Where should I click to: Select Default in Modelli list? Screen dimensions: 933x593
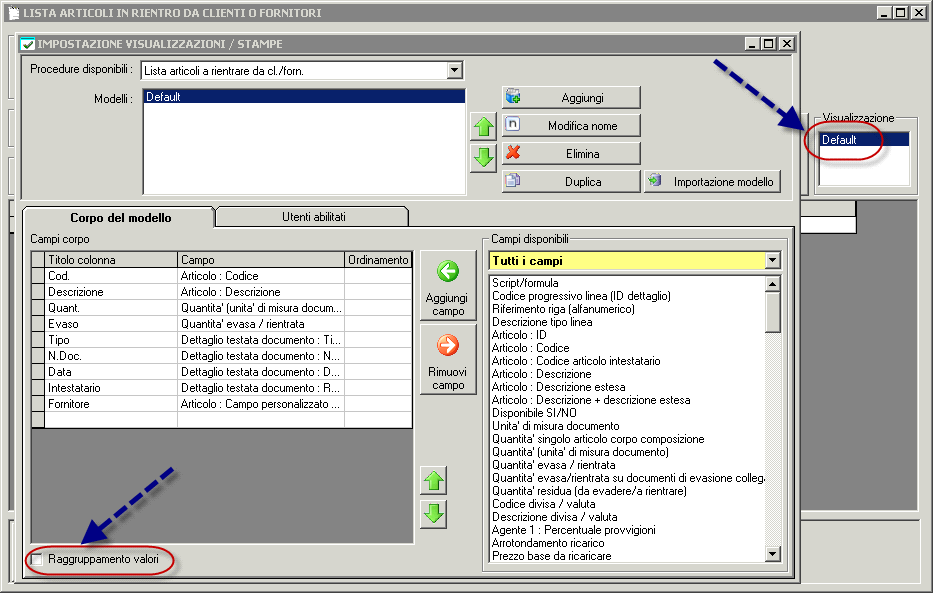[304, 97]
